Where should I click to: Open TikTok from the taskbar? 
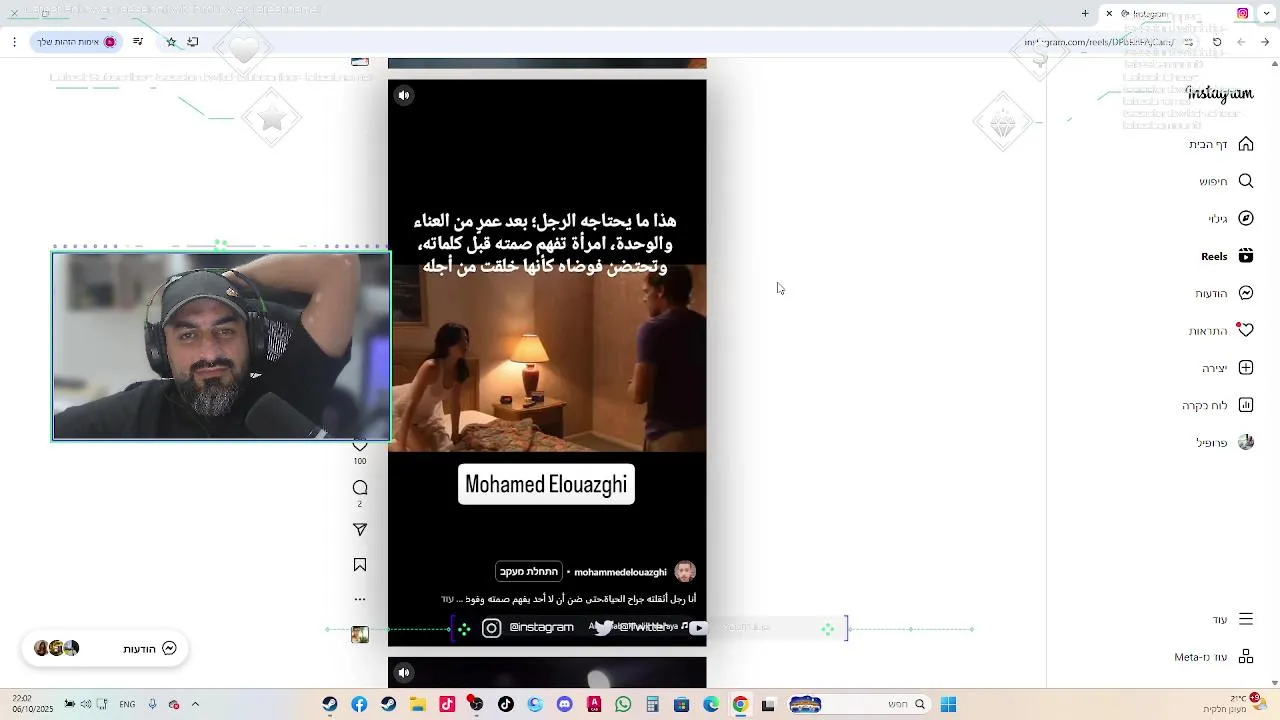click(506, 705)
